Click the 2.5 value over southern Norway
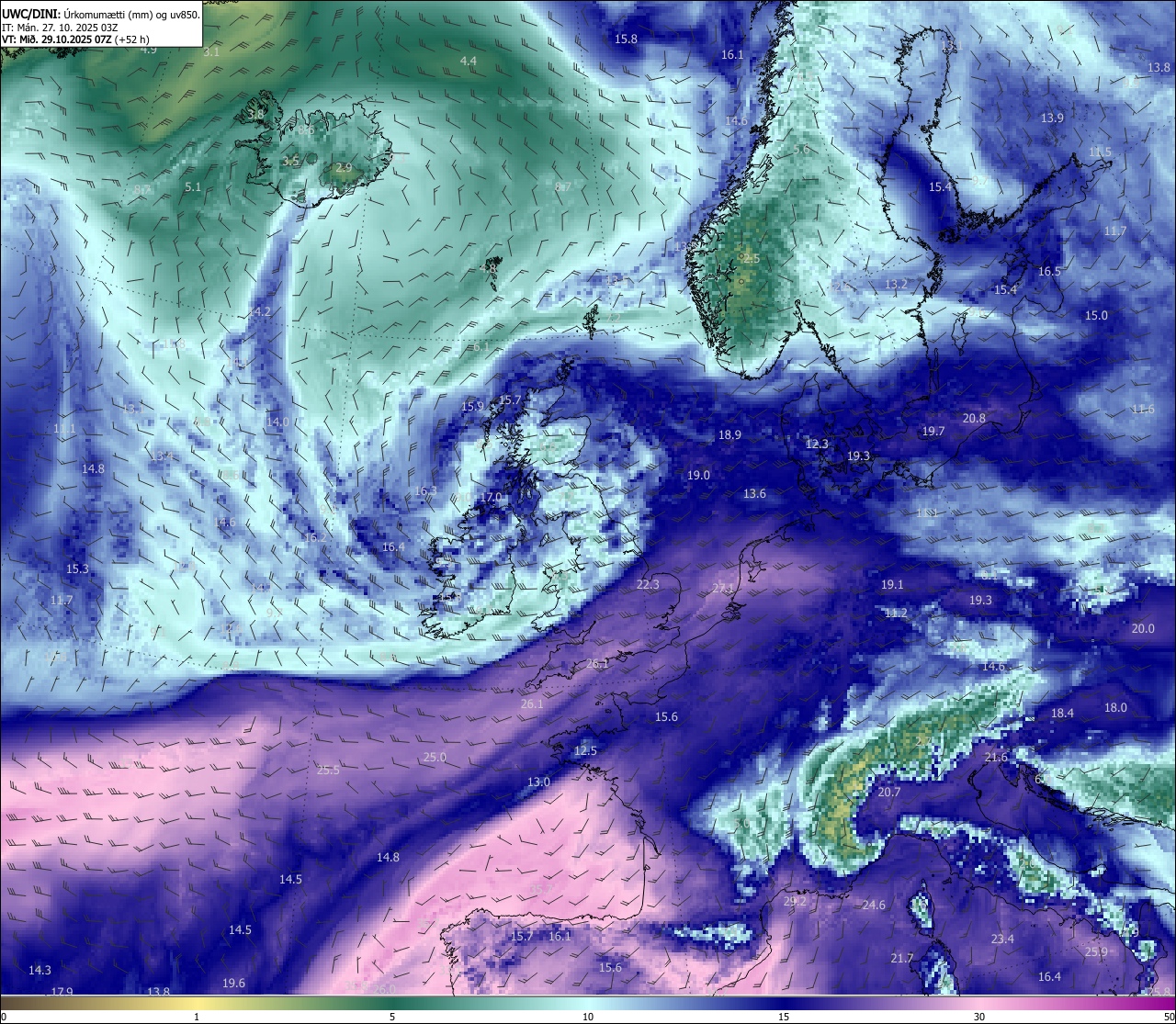This screenshot has width=1176, height=1024. click(x=752, y=258)
